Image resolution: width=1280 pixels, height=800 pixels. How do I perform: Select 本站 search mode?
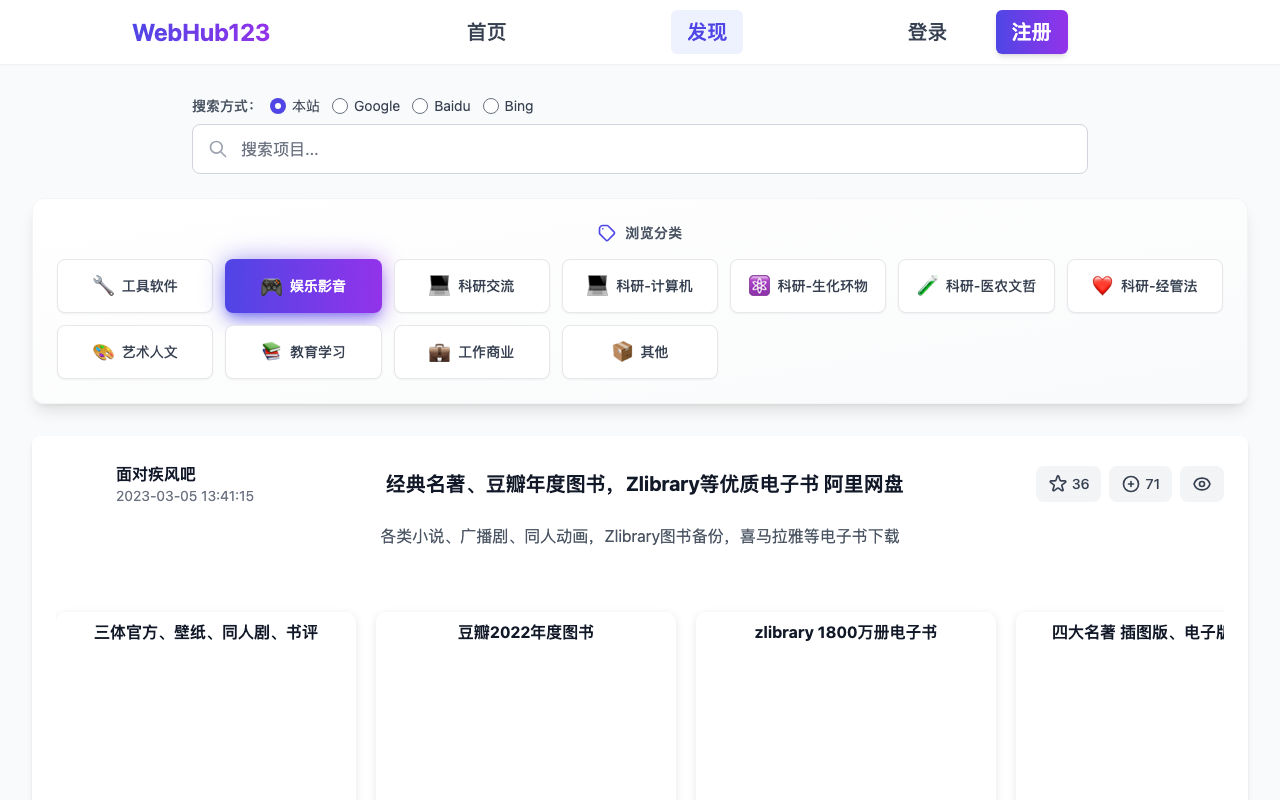[278, 106]
